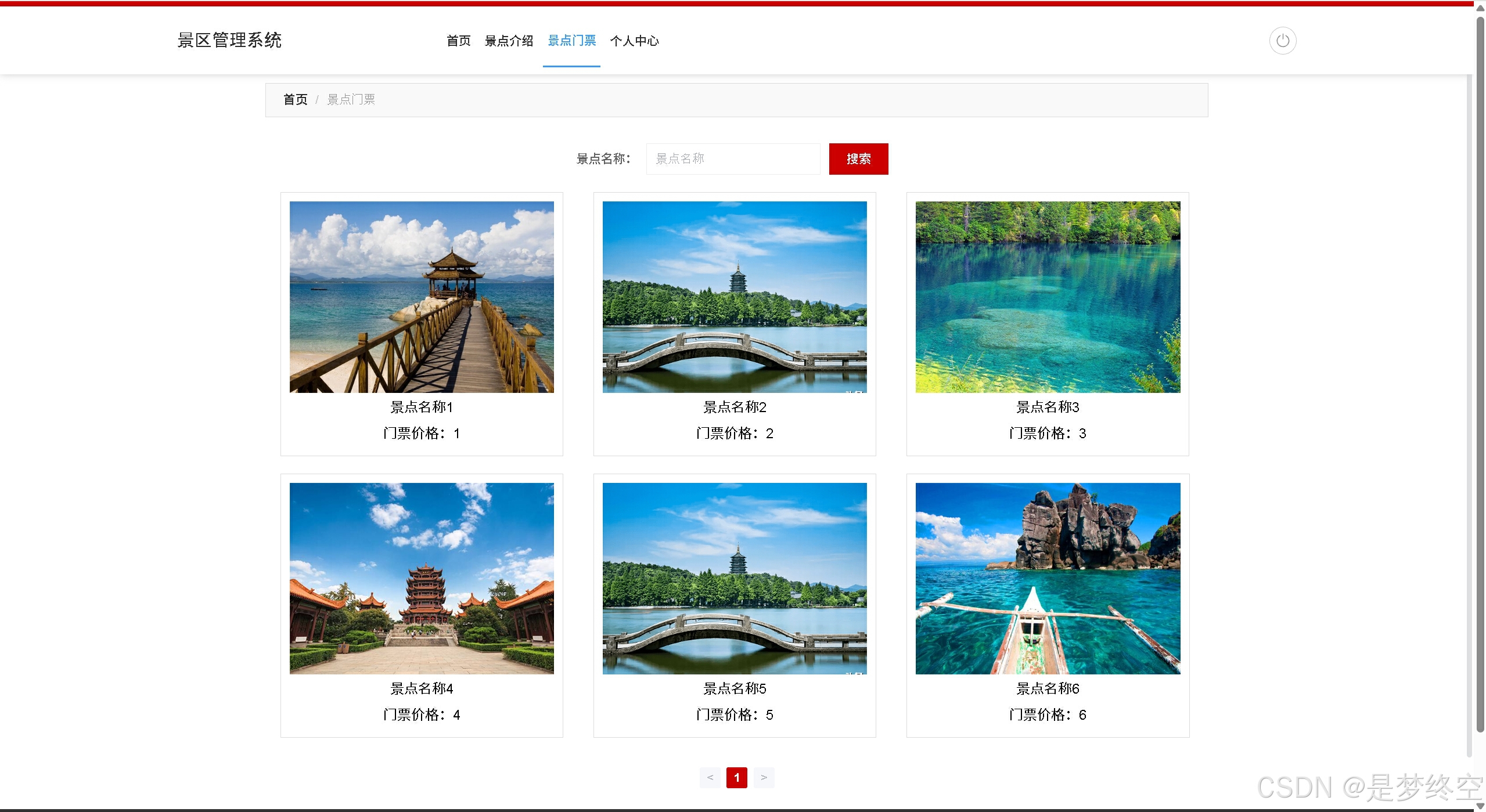Select the 景点门票 navigation tab

point(571,41)
